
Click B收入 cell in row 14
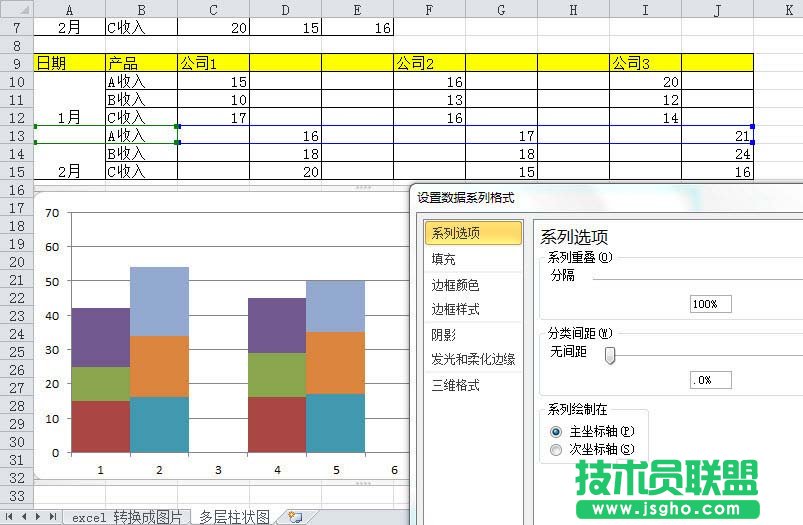pyautogui.click(x=141, y=153)
